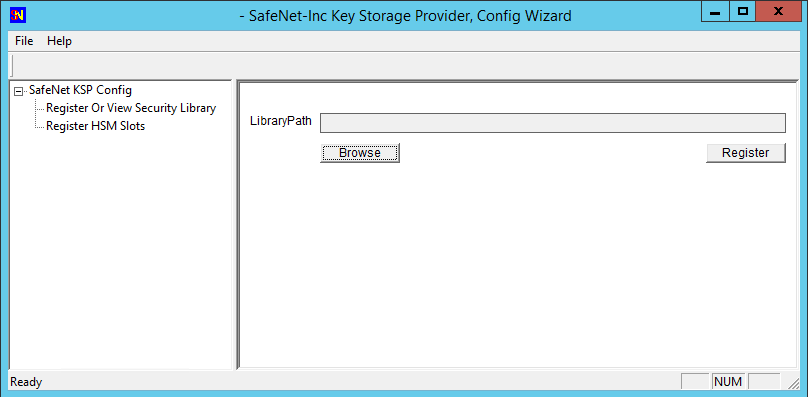
Task: Click the NUM indicator in status bar
Action: [x=729, y=382]
